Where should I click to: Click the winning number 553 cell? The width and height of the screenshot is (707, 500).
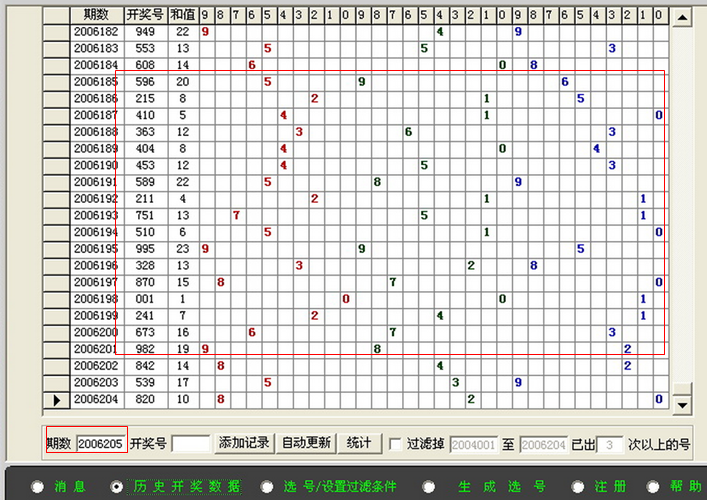point(146,49)
